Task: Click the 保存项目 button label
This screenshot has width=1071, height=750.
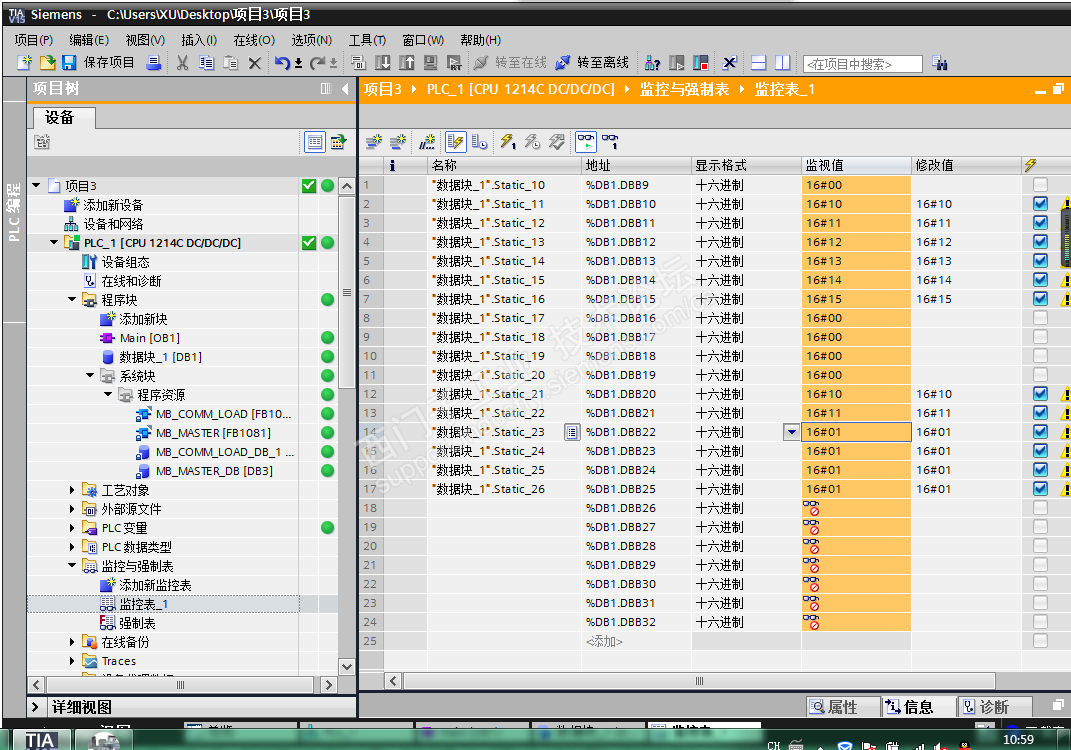Action: (x=109, y=63)
